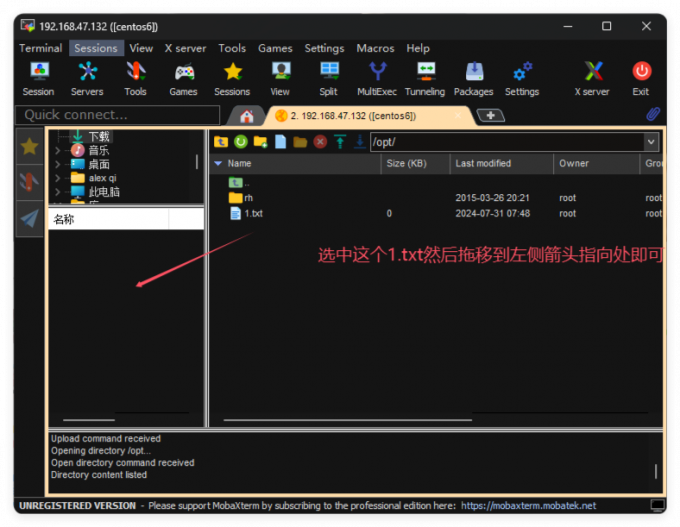Refresh the remote folder listing
The width and height of the screenshot is (680, 527).
tap(241, 142)
